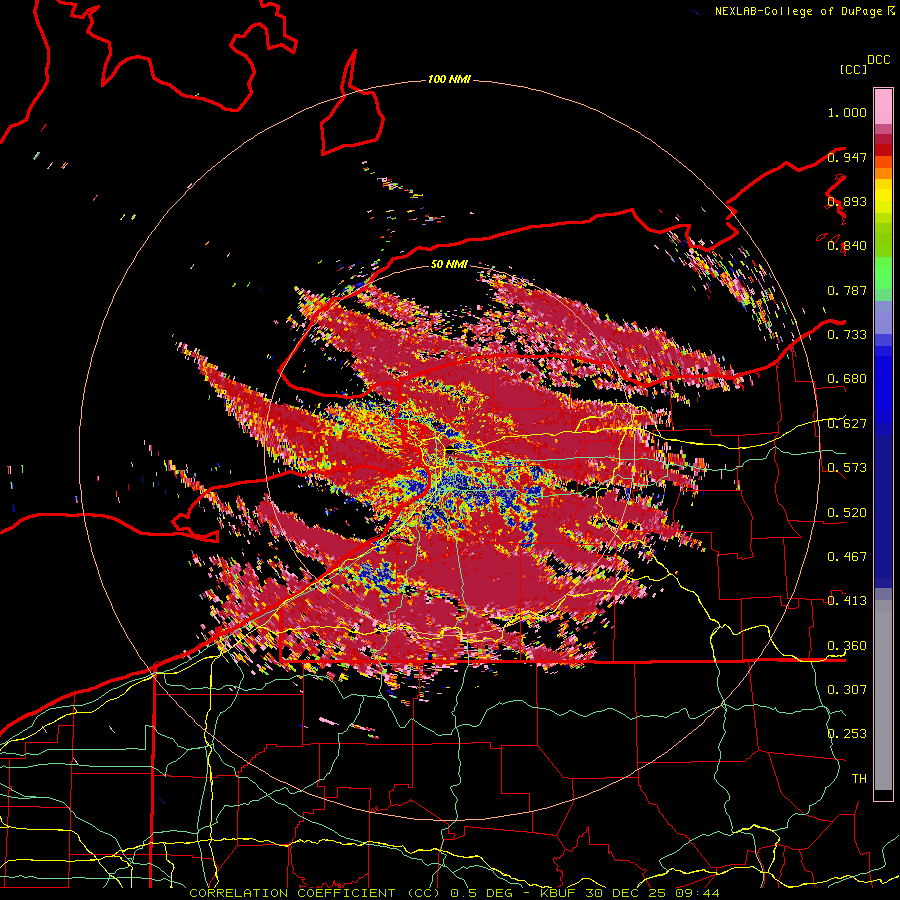This screenshot has height=900, width=900.
Task: Click the [CC] units label
Action: [853, 69]
